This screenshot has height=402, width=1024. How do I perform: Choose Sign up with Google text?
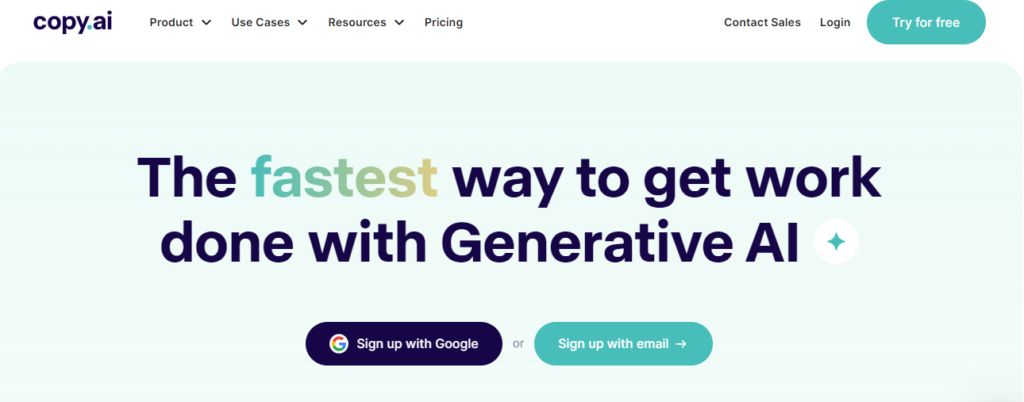pyautogui.click(x=417, y=343)
